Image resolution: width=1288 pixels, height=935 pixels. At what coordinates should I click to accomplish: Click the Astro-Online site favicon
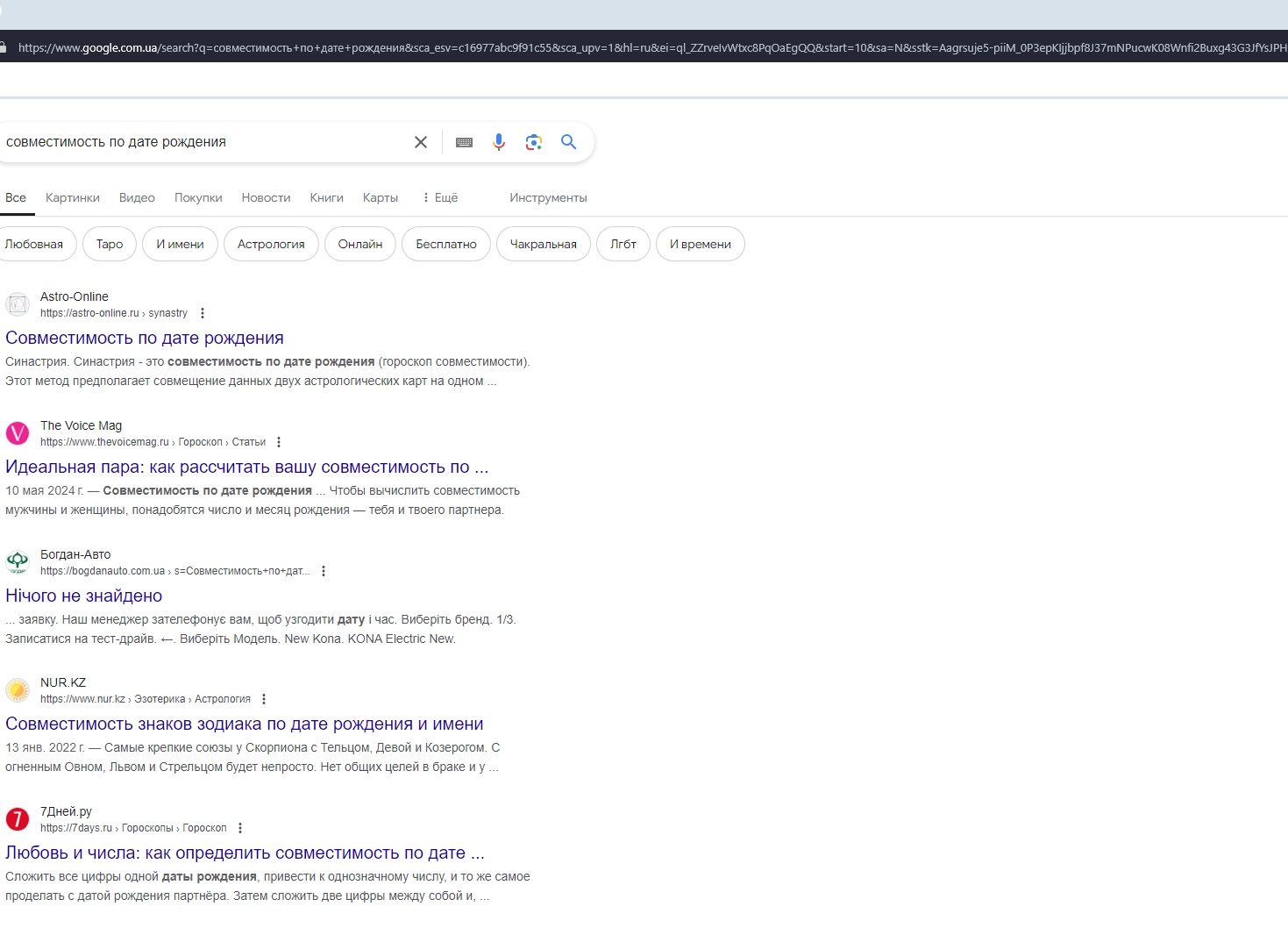click(18, 304)
